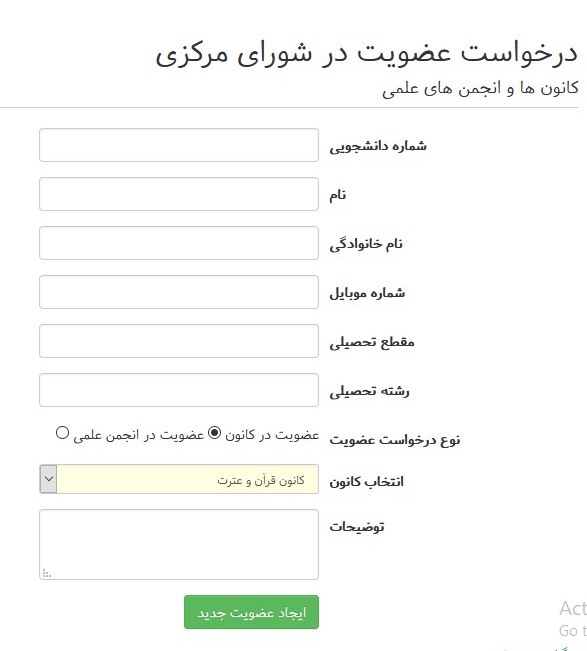Click the مقطع تحصیلی input box
The width and height of the screenshot is (587, 651).
click(179, 341)
